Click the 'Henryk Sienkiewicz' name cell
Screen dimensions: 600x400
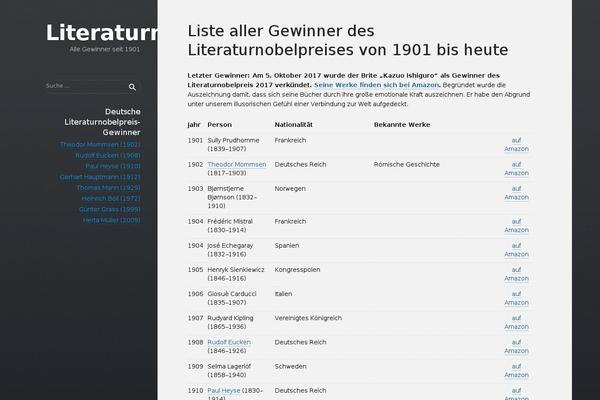[236, 274]
